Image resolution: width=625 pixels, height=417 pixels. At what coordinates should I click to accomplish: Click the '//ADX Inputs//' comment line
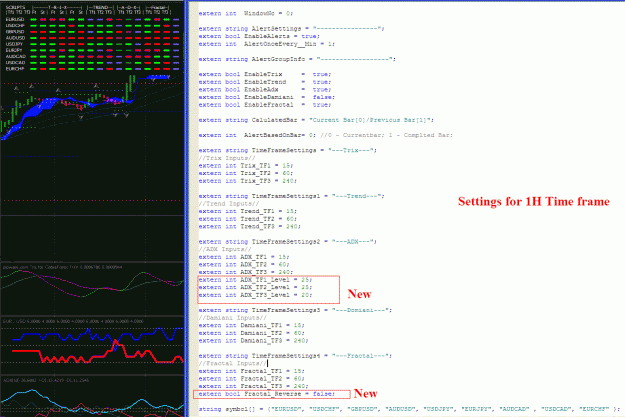pos(225,249)
